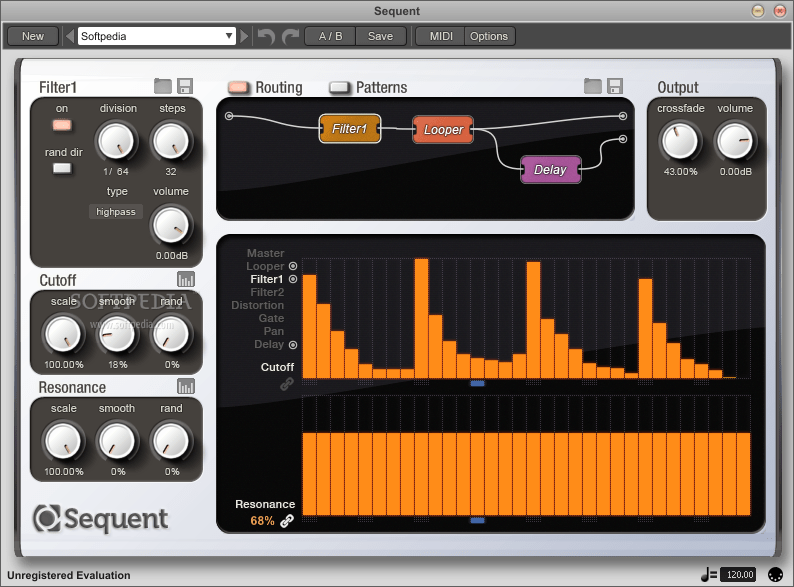The height and width of the screenshot is (587, 794).
Task: Click the Redo arrow
Action: coord(290,36)
